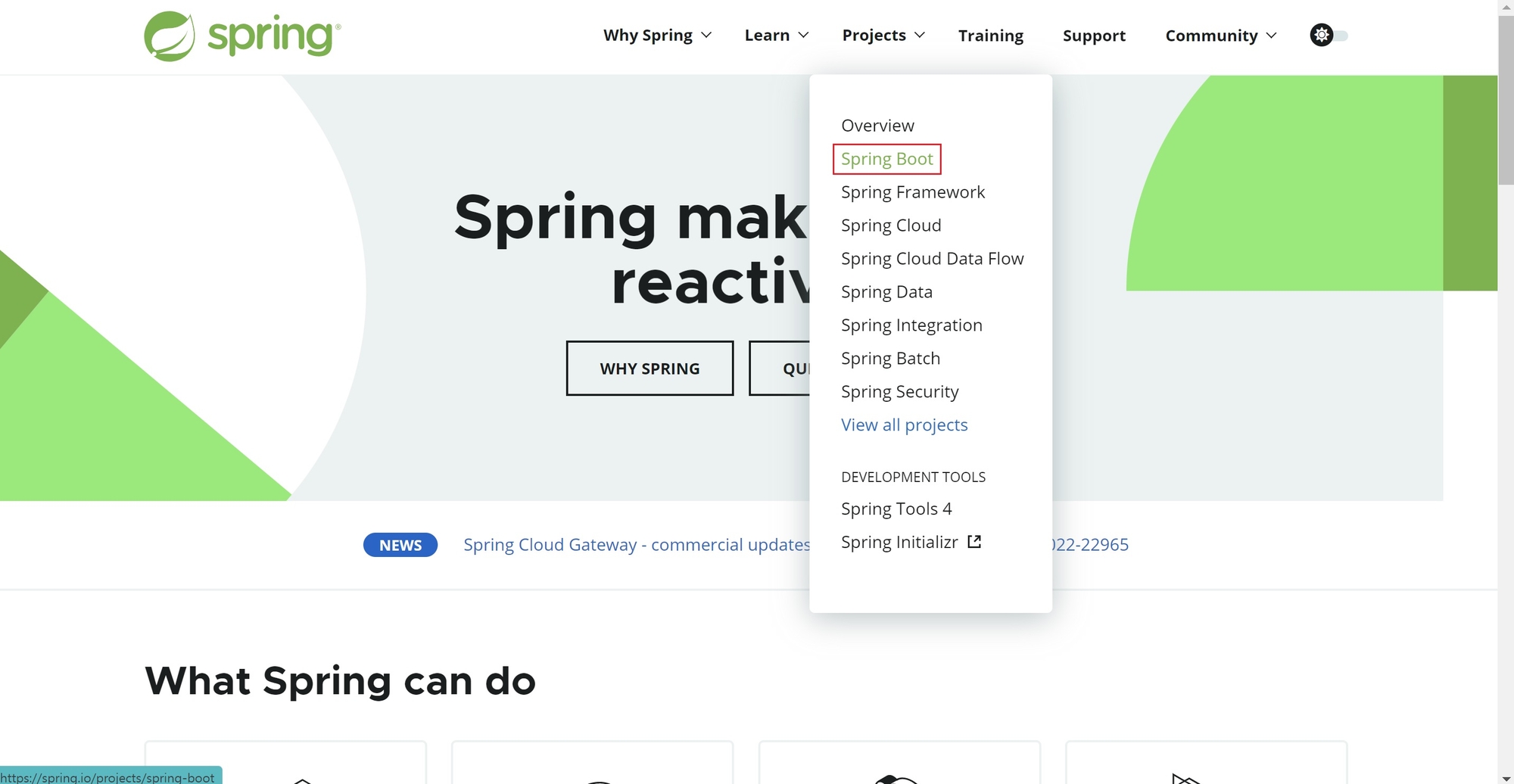Expand the Learn menu chevron
1514x784 pixels.
[x=804, y=36]
